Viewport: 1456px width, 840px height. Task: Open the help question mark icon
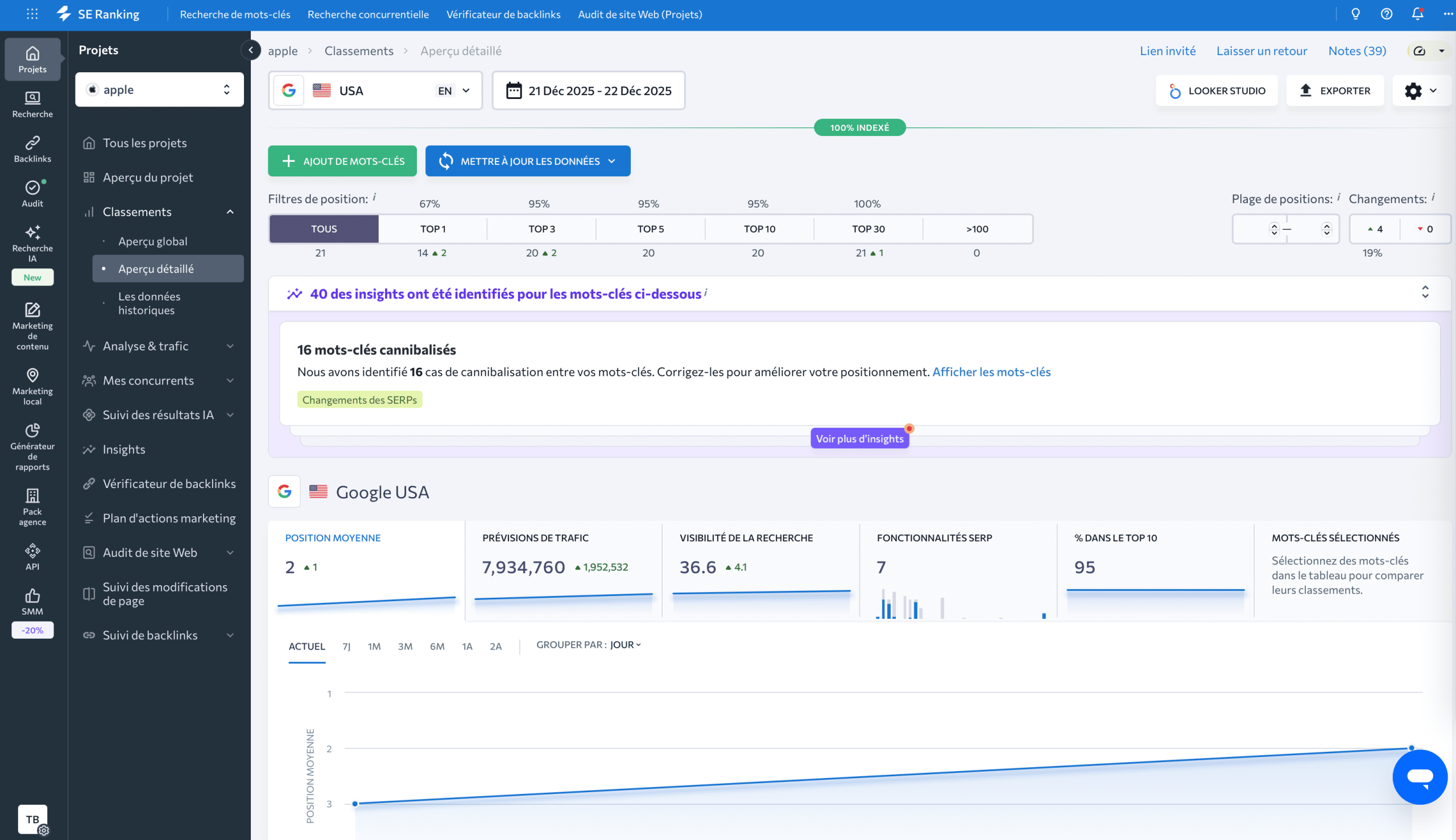[1386, 14]
